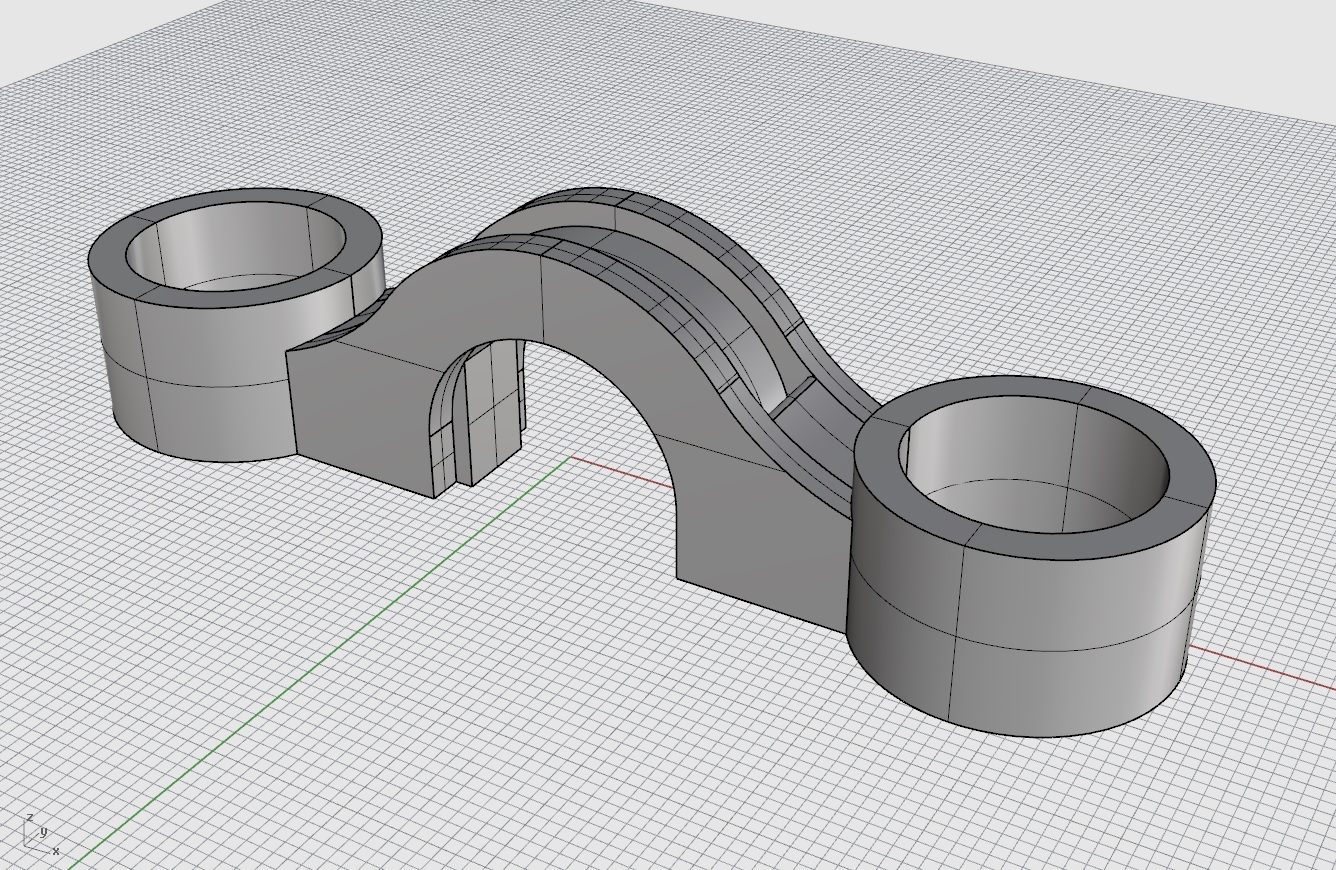The image size is (1336, 870).
Task: Click the X axis label in viewport gizmo
Action: click(56, 851)
